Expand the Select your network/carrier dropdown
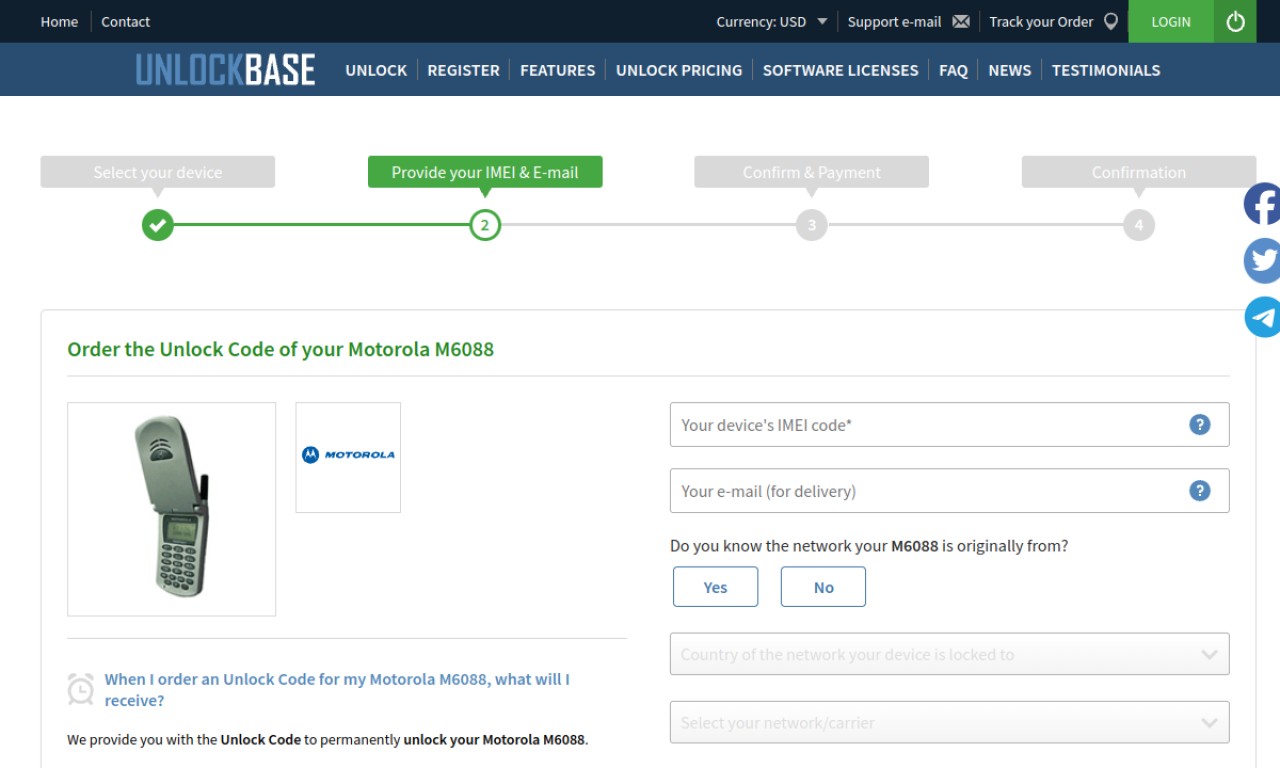 949,722
